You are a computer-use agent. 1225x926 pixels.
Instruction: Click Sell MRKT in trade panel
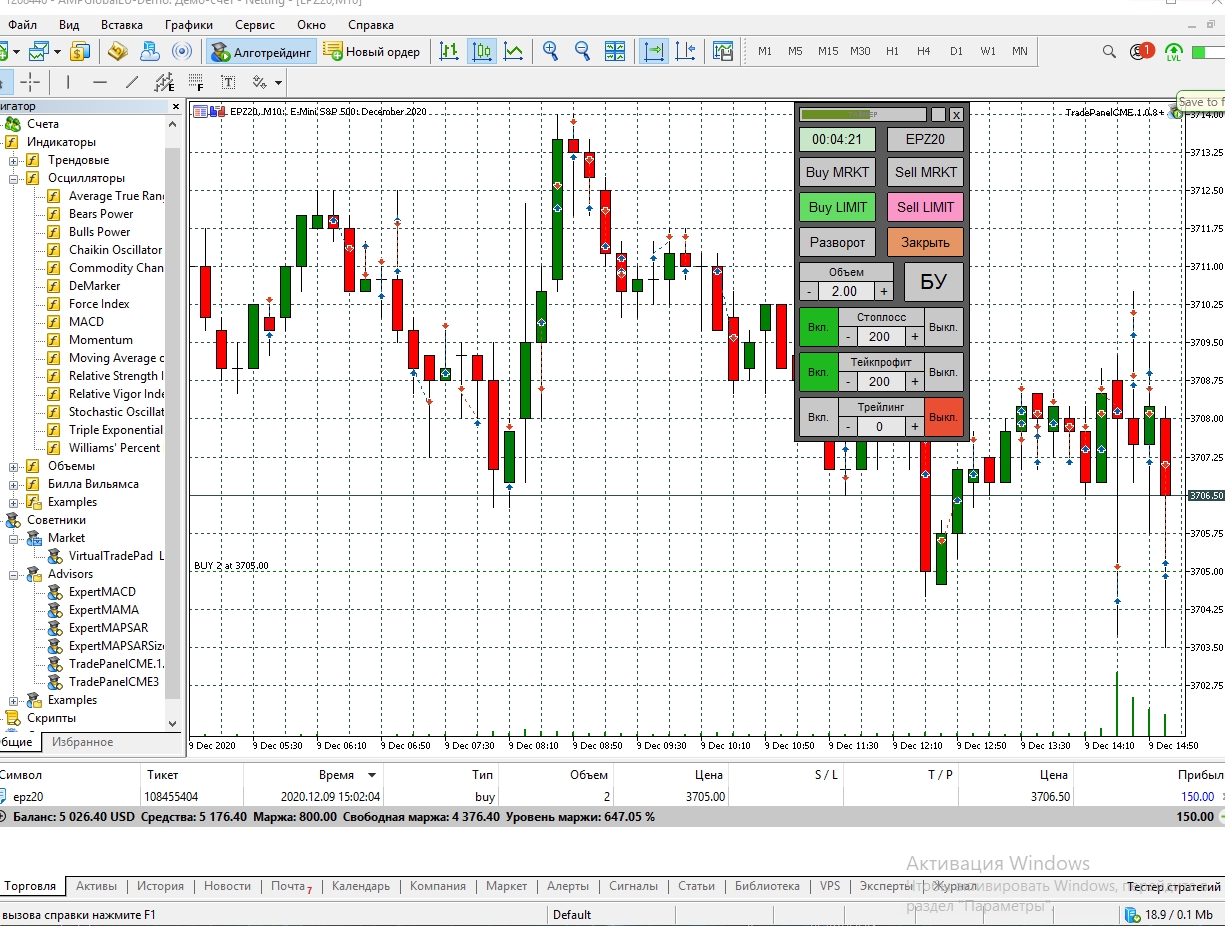pos(925,172)
